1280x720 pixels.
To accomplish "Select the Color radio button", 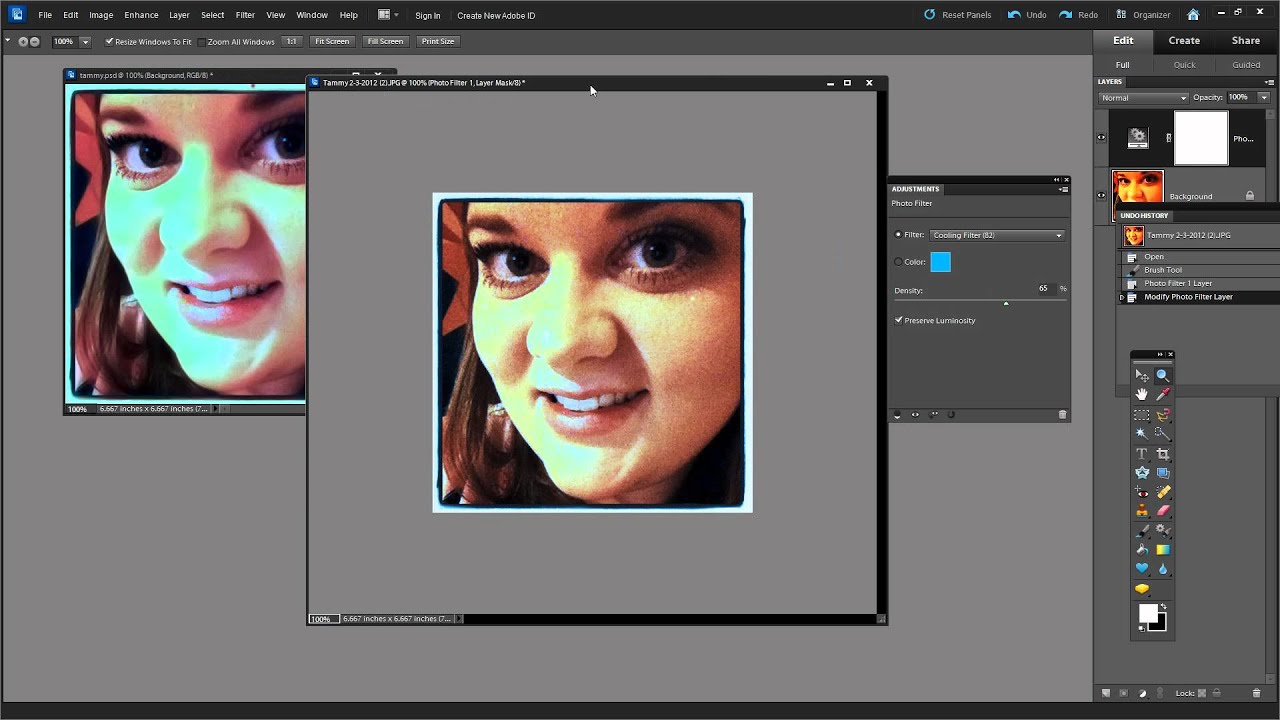I will click(x=898, y=262).
